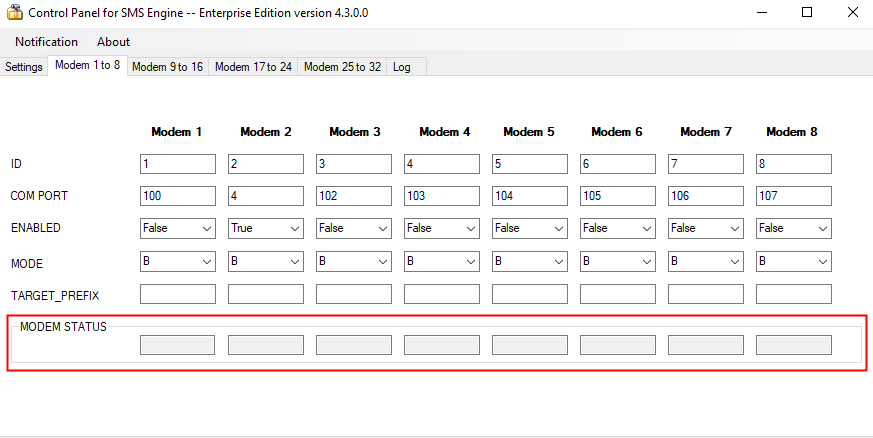Expand Modem 5 MODE dropdown
Image resolution: width=873 pixels, height=438 pixels.
(530, 262)
